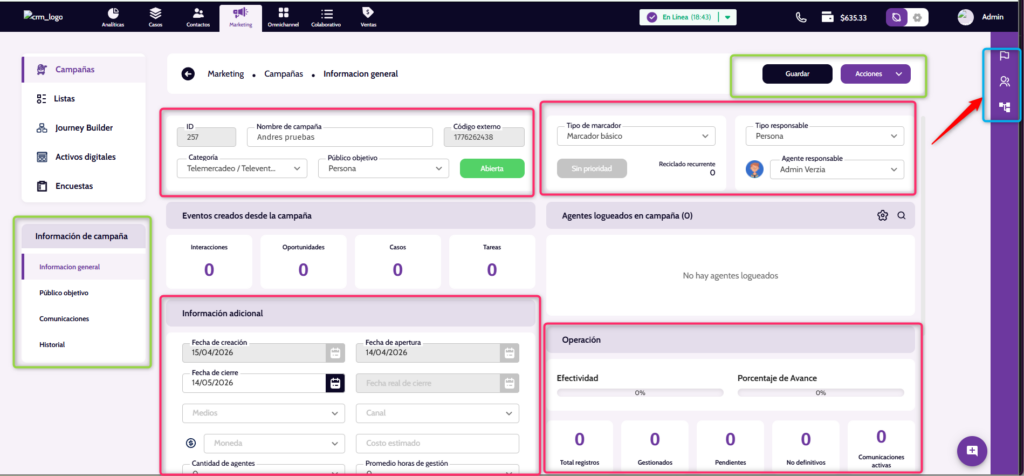Open the Acciones dropdown menu
The height and width of the screenshot is (476, 1024).
click(876, 74)
